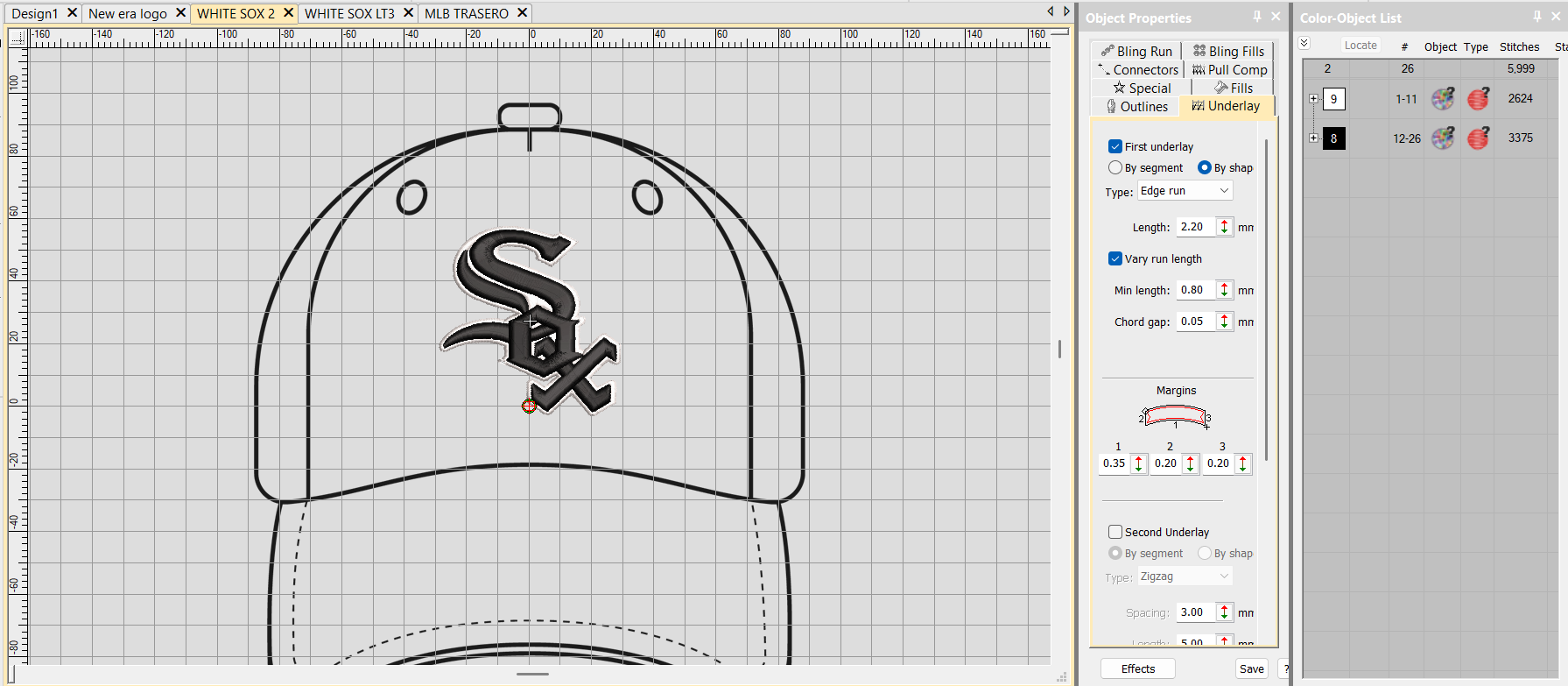1568x686 pixels.
Task: Click object icon in color 9 row
Action: (1443, 99)
